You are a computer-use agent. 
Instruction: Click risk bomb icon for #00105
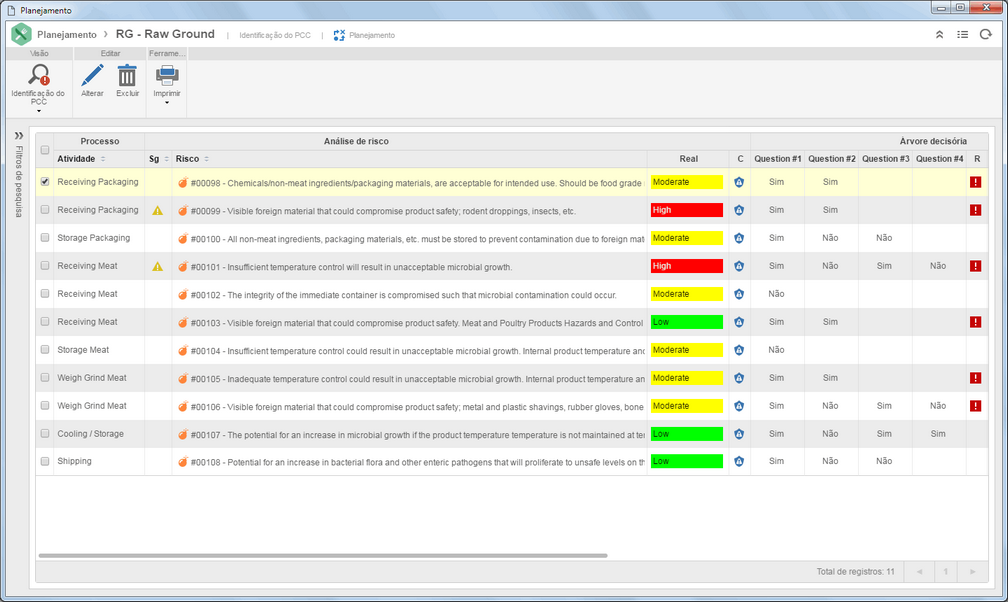click(183, 378)
